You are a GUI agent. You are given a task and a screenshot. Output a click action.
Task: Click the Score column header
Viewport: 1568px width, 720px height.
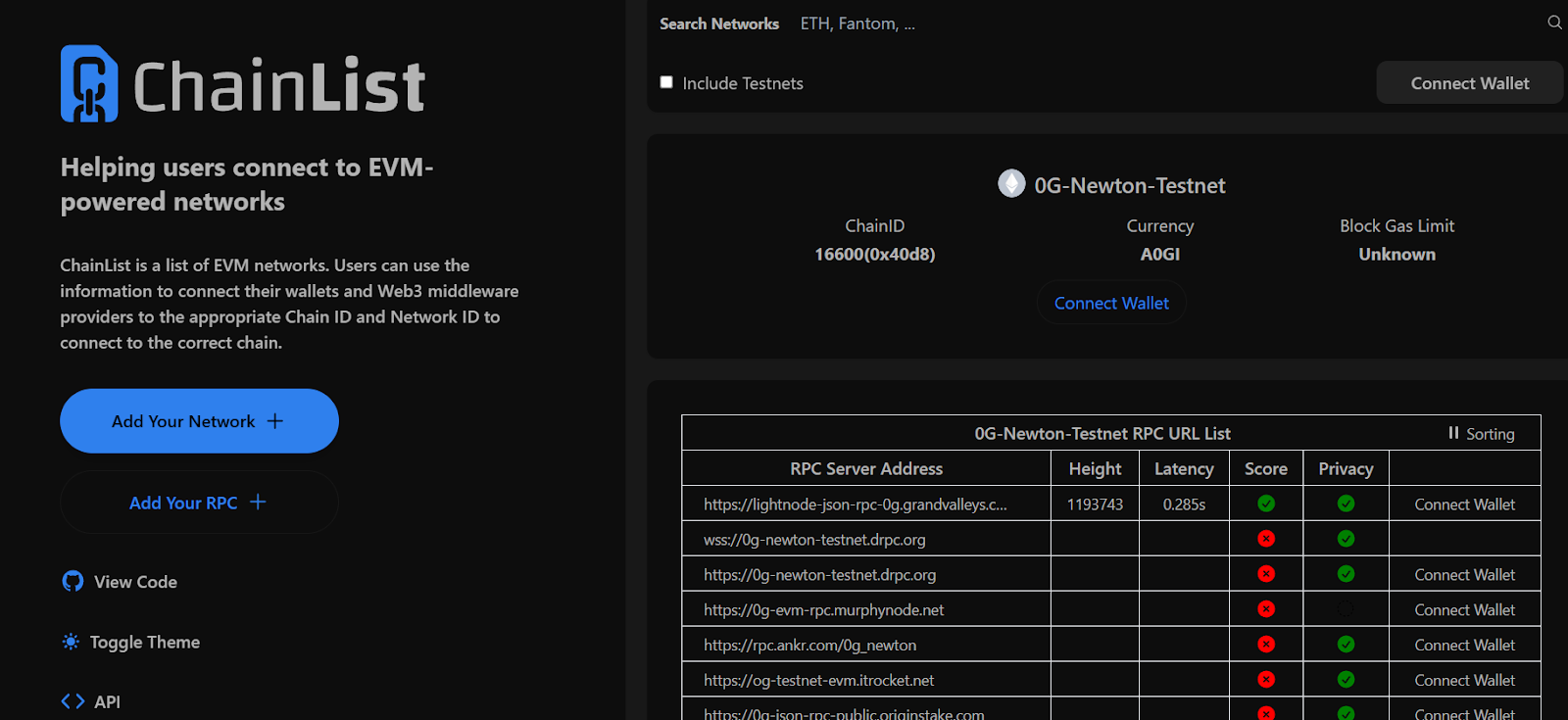coord(1266,468)
